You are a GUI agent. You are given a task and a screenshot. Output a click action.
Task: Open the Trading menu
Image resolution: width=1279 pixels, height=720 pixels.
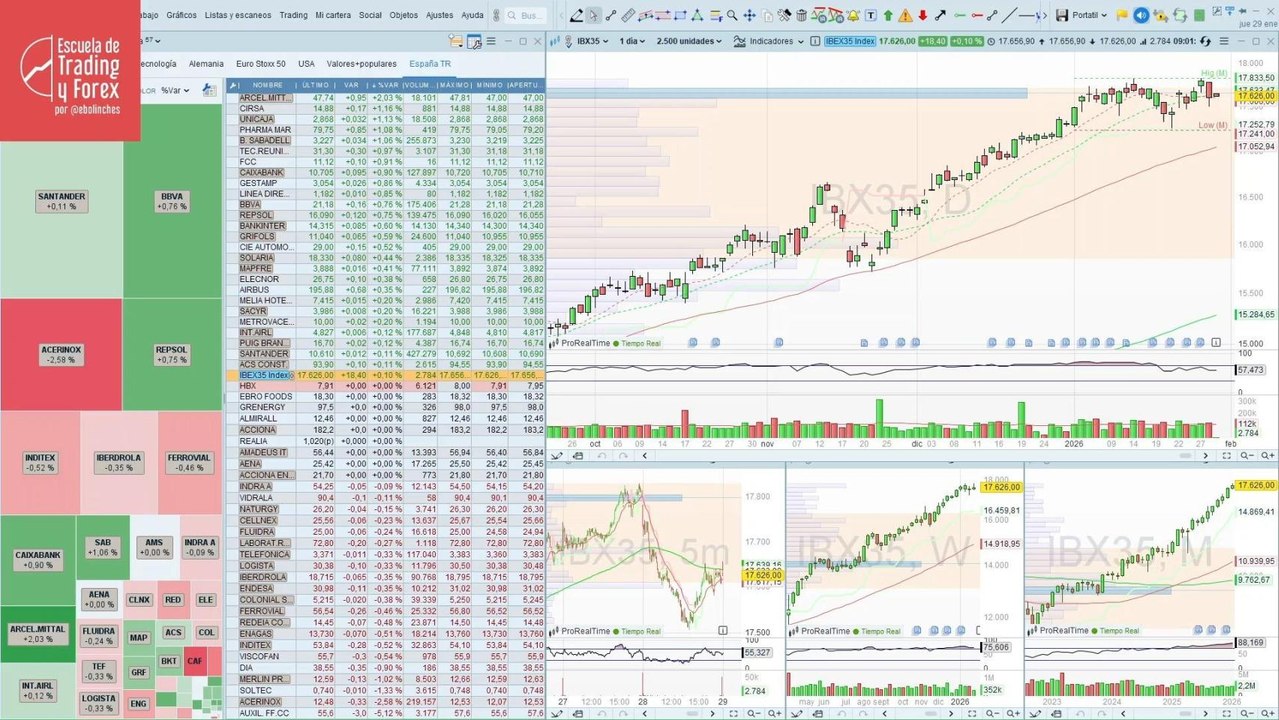tap(293, 15)
